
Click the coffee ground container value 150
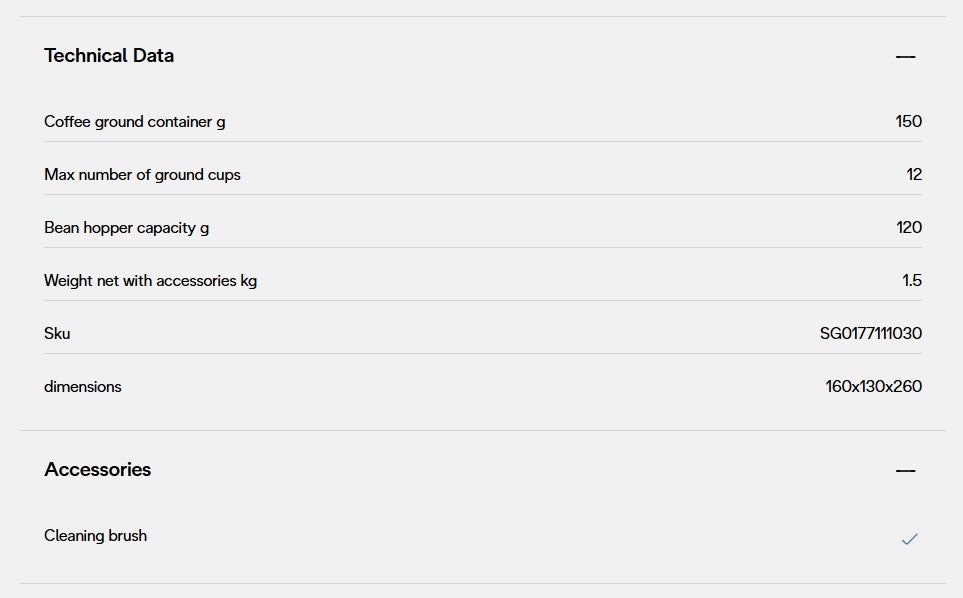point(908,122)
